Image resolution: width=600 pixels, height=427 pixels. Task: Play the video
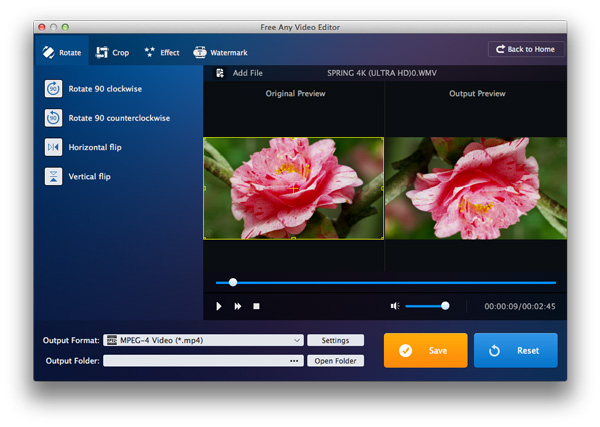(x=218, y=306)
